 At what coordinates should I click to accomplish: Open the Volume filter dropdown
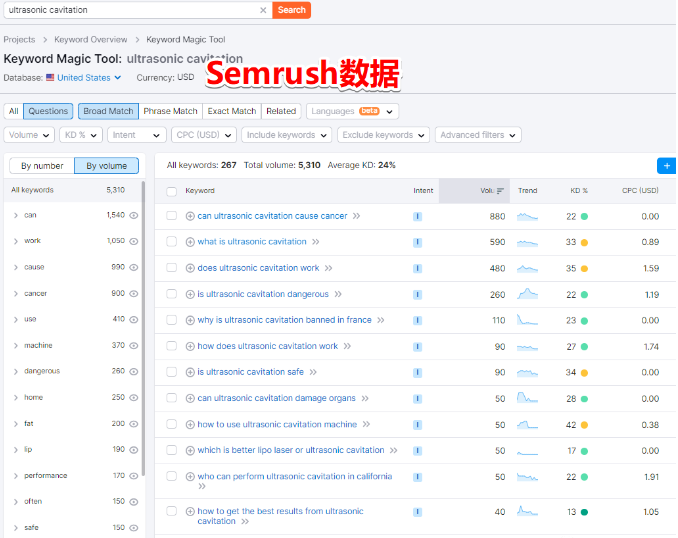[29, 135]
